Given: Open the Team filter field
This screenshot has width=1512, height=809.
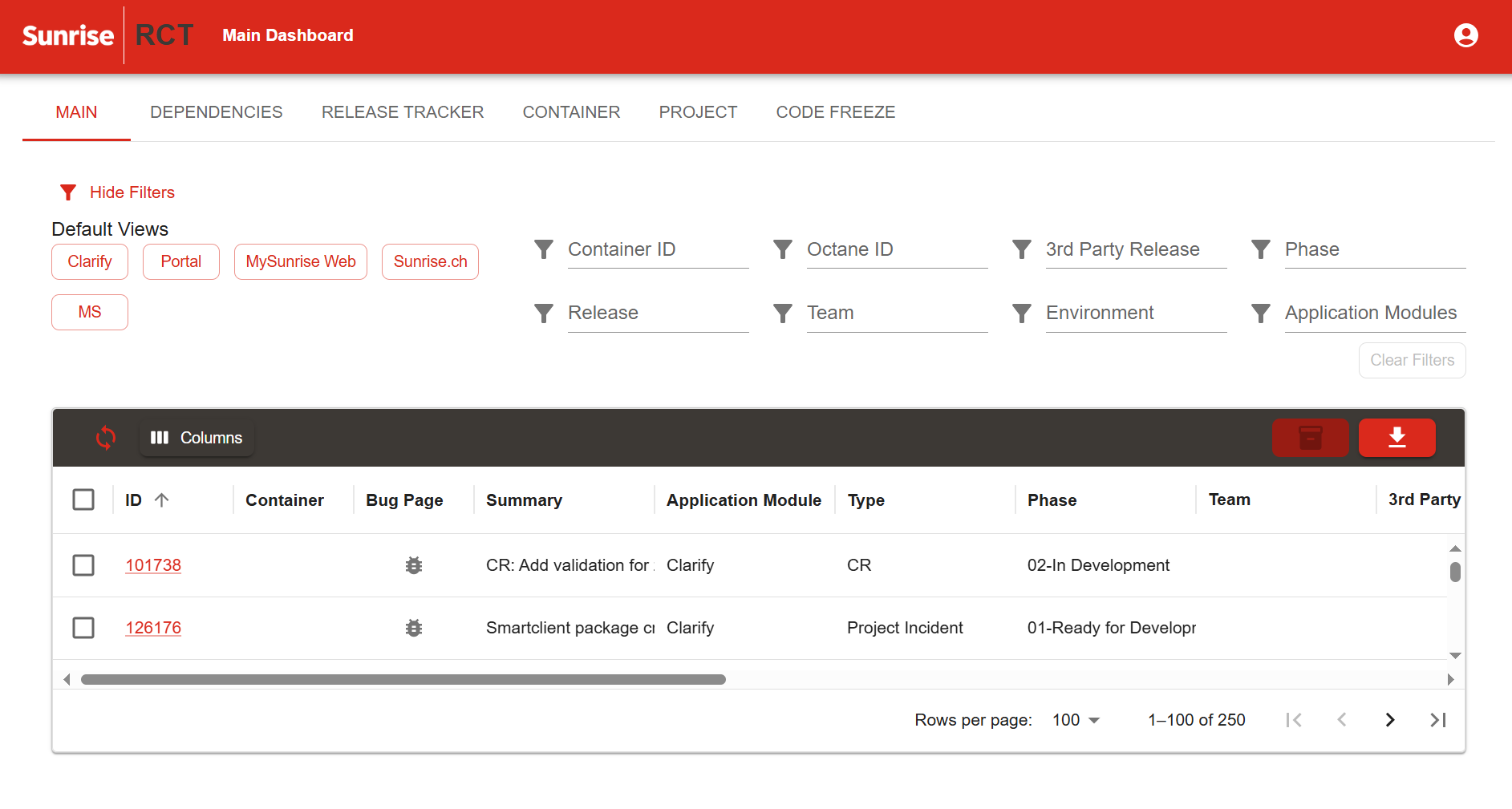Looking at the screenshot, I should pos(897,313).
